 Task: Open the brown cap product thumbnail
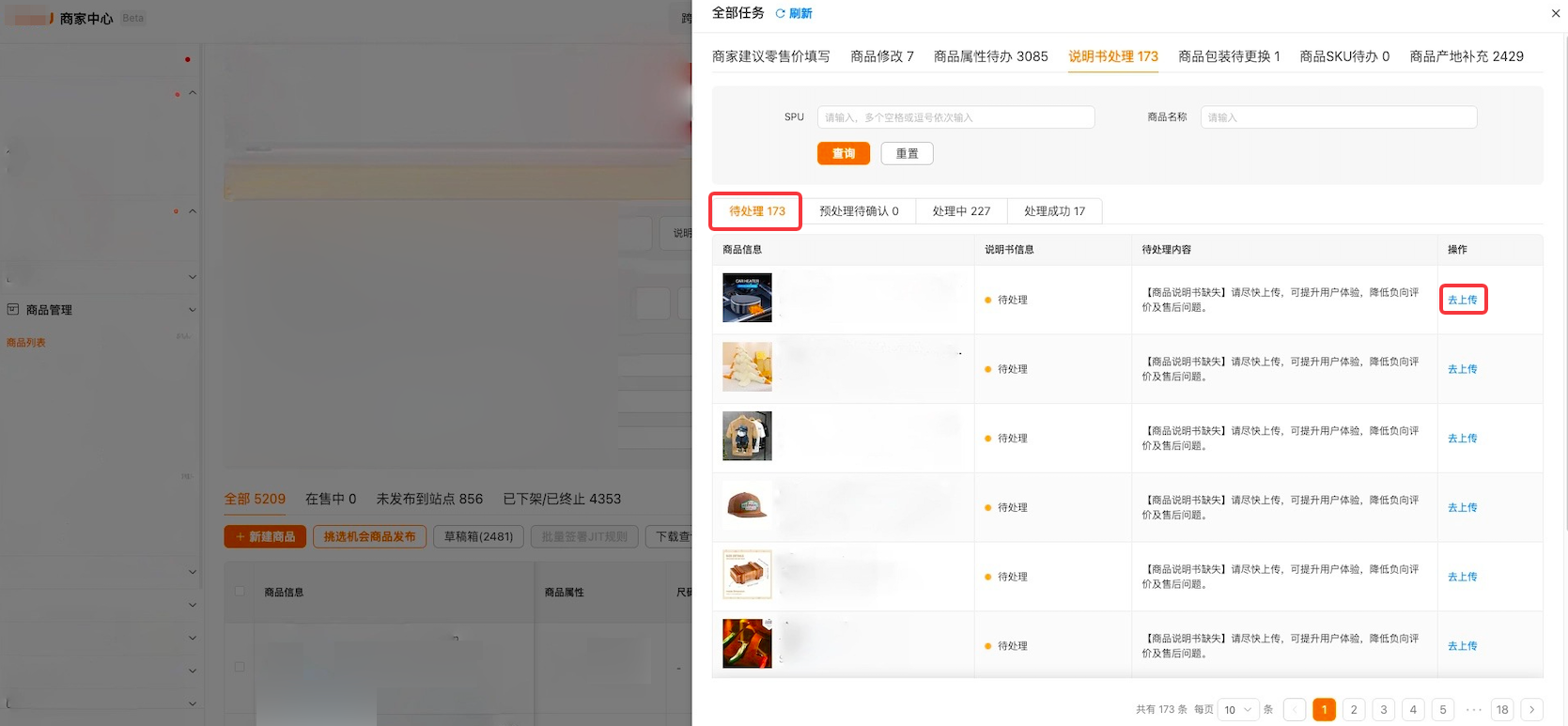pos(747,505)
